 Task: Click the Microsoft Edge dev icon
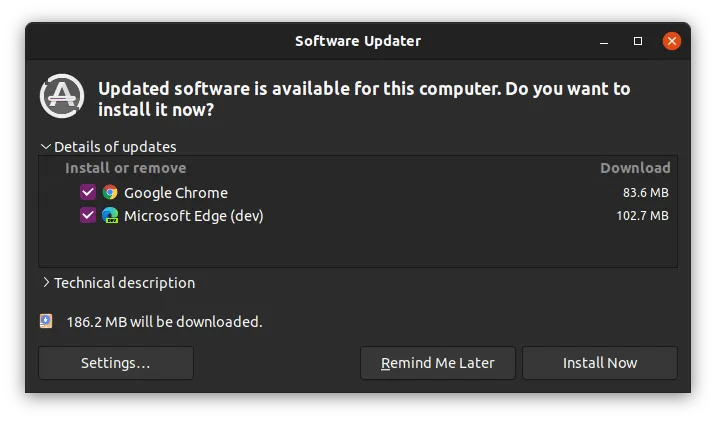(x=110, y=215)
